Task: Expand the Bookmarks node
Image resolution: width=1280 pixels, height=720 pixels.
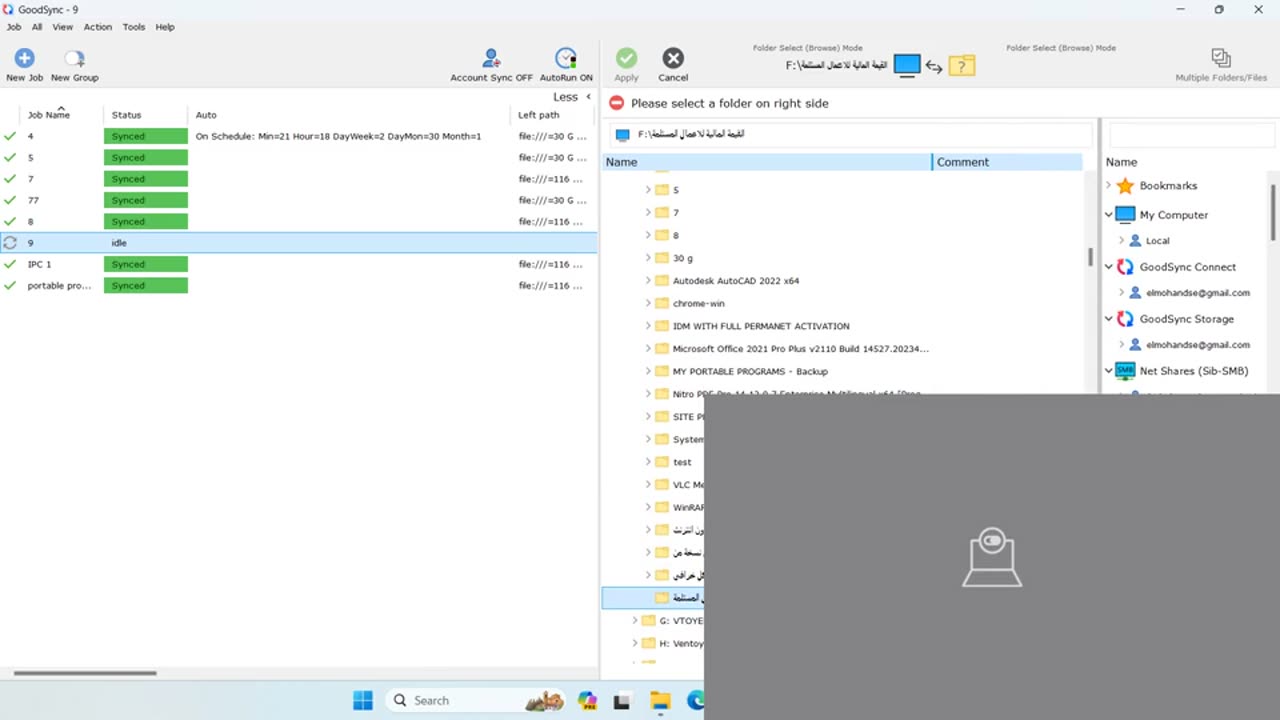Action: tap(1108, 186)
